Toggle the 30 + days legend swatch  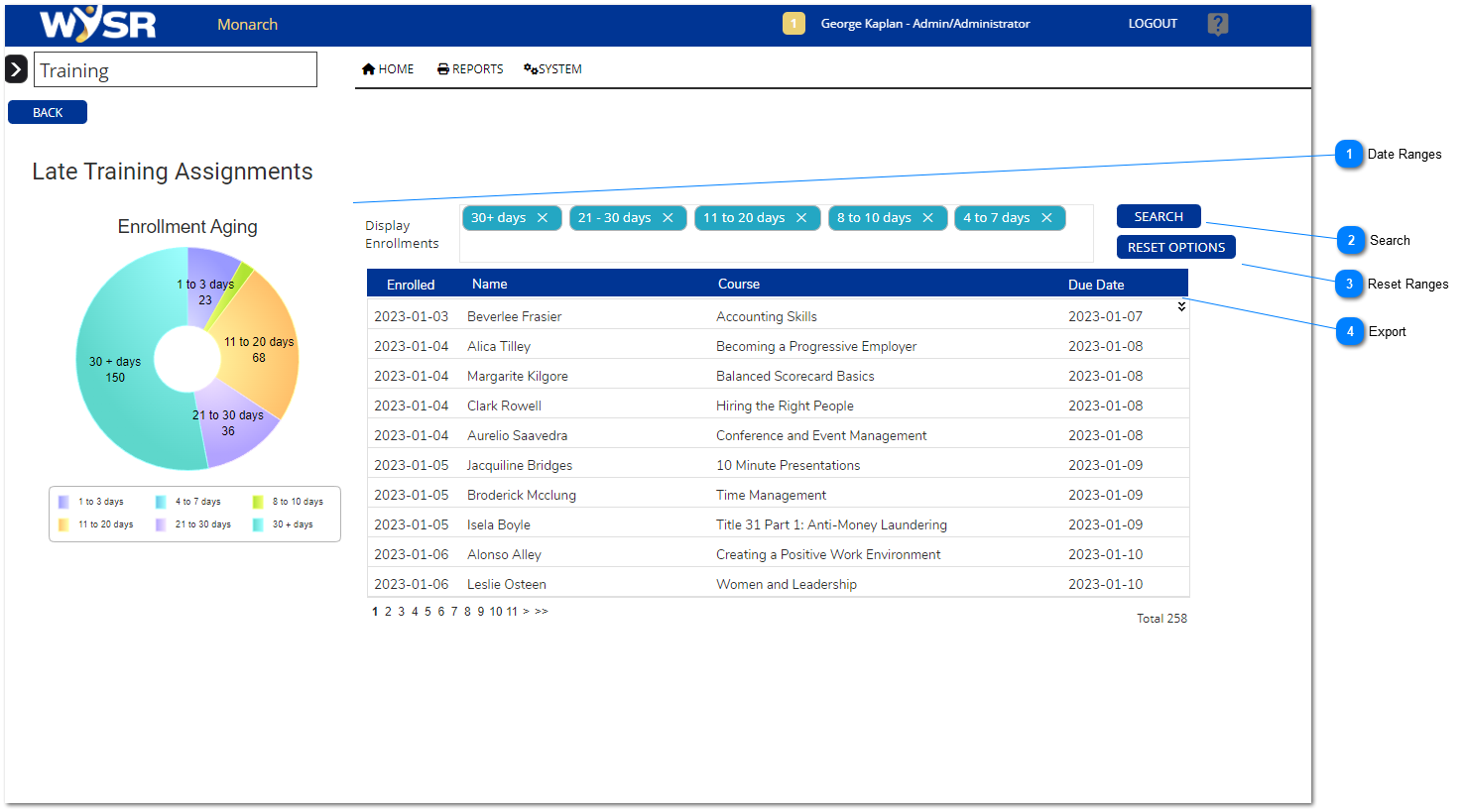pos(258,524)
